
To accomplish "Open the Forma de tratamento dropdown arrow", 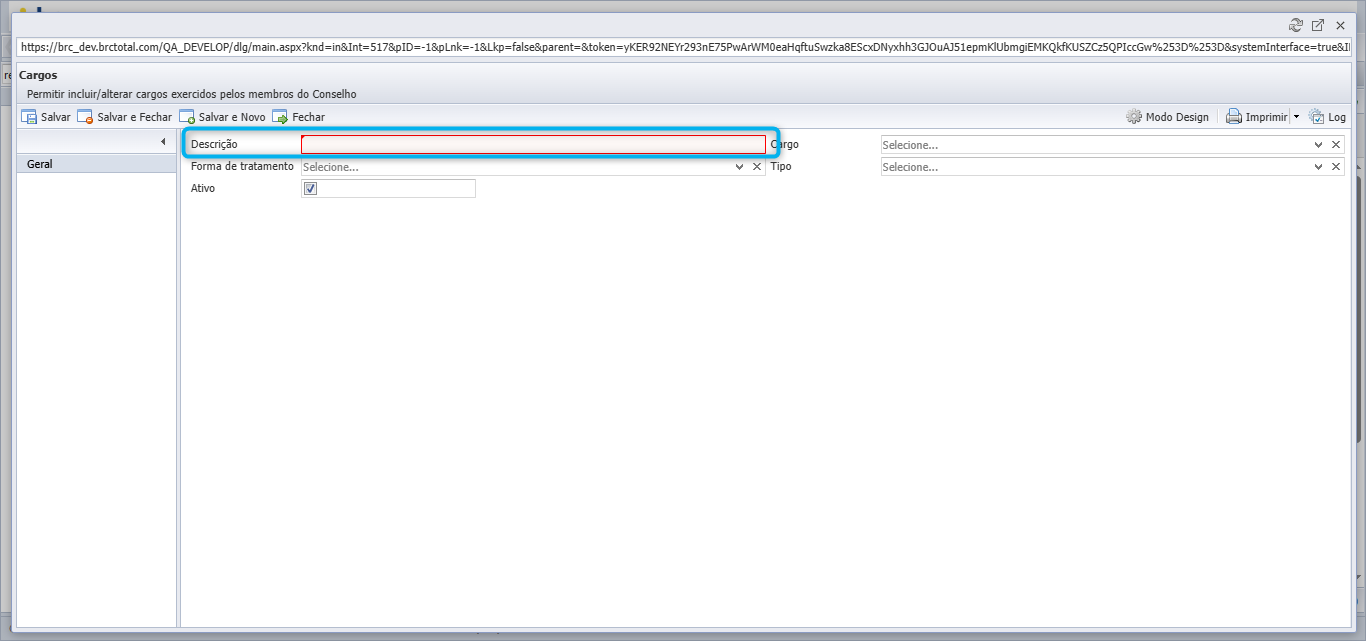I will point(739,167).
